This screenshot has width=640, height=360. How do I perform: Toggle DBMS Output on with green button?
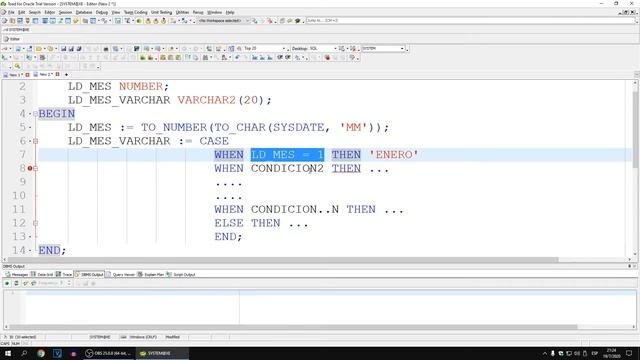[7, 283]
